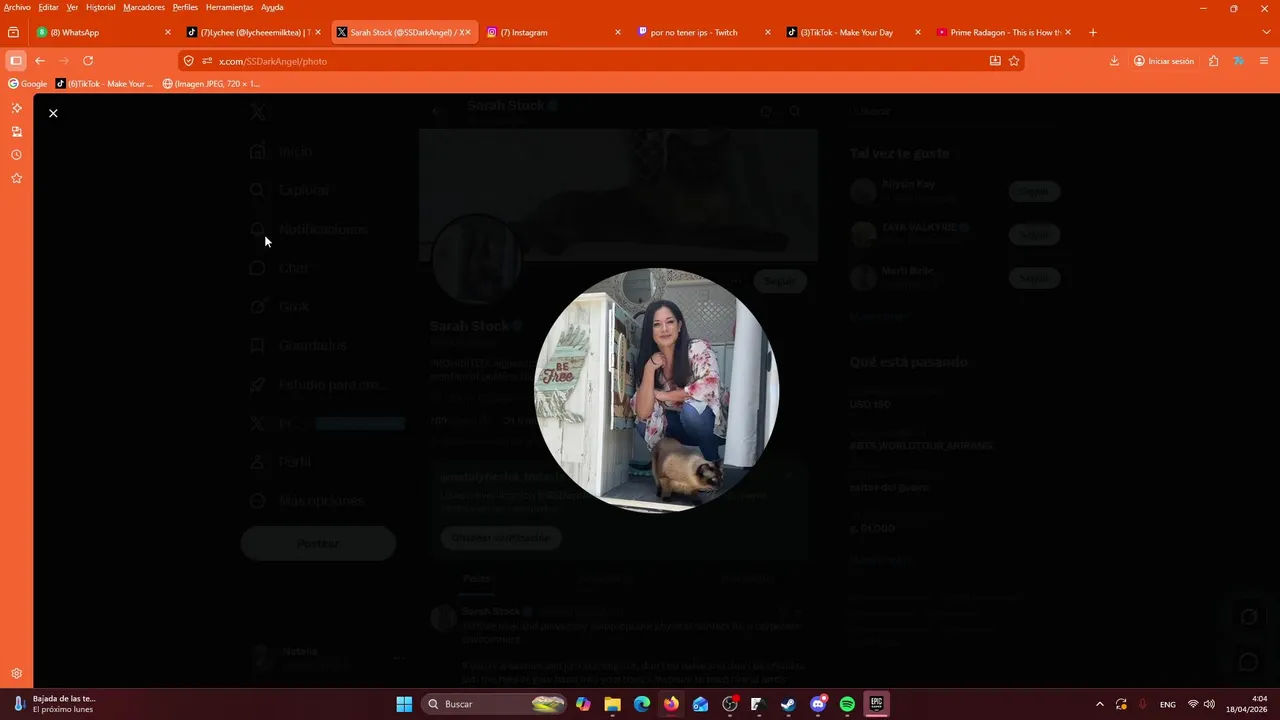Screen dimensions: 1280x720
Task: Open Bookmarks star in the sidebar
Action: [16, 178]
